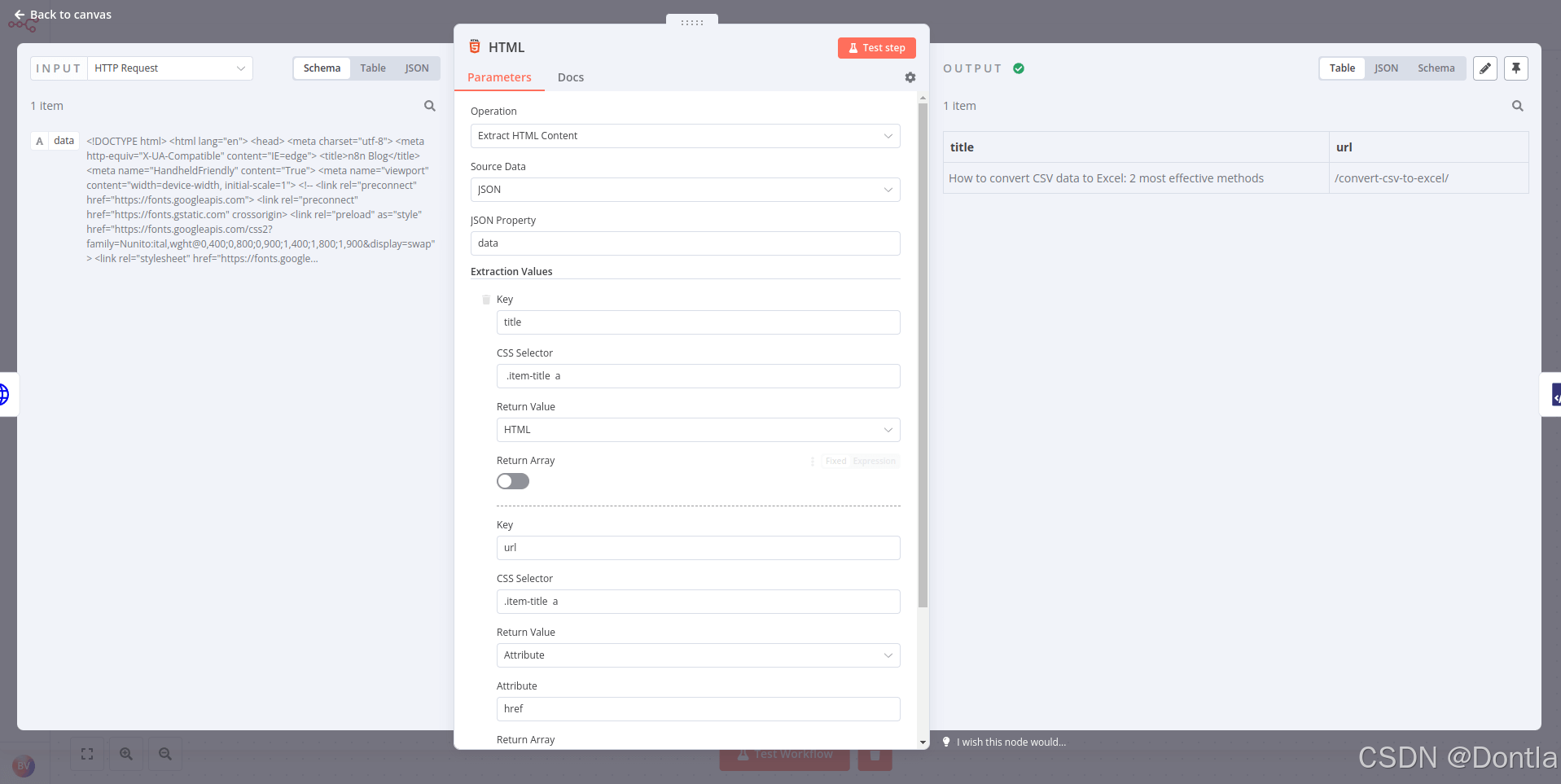Click the edit output pencil icon

click(1485, 68)
